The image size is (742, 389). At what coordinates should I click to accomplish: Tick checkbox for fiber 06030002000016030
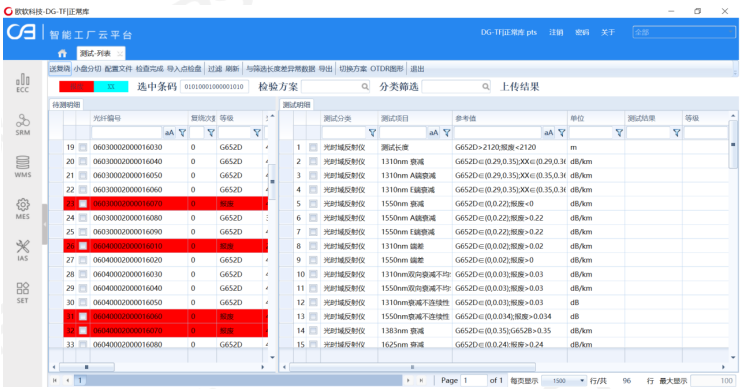[x=83, y=147]
